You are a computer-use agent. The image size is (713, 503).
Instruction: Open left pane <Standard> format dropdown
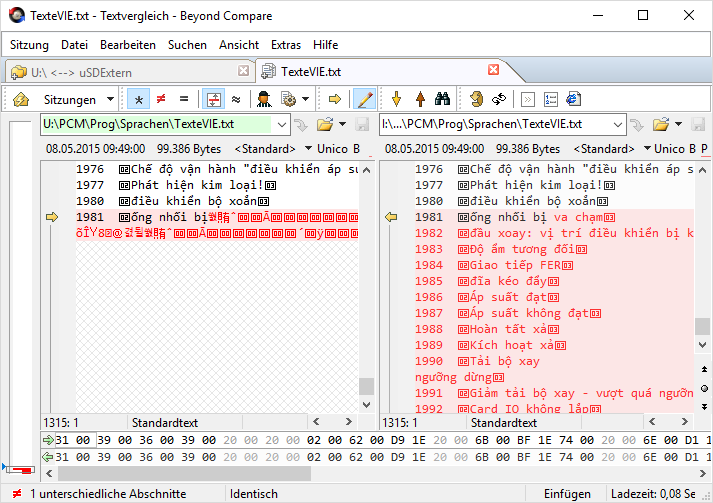click(273, 149)
